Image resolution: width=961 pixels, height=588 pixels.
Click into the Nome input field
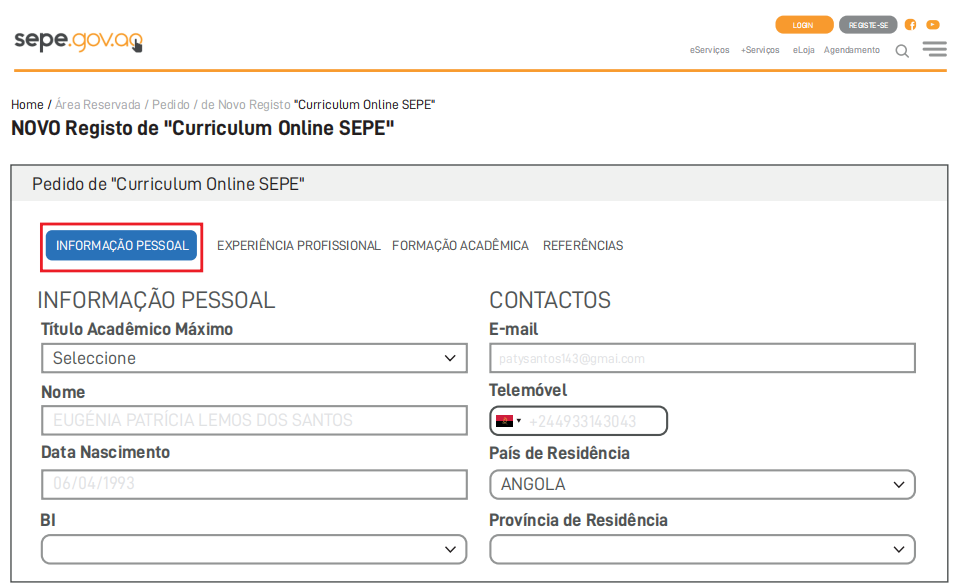[x=254, y=421]
